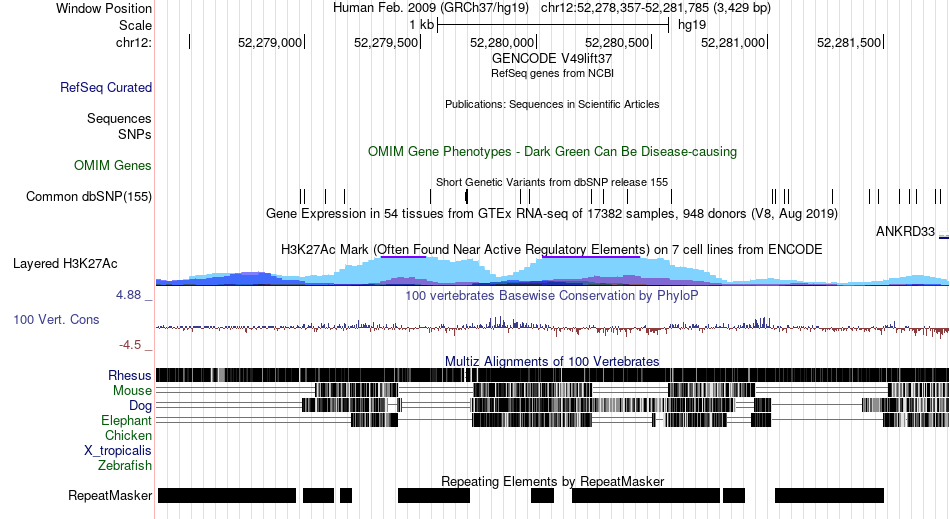Open the Common dbSNP(155) track label
This screenshot has width=950, height=519.
89,197
